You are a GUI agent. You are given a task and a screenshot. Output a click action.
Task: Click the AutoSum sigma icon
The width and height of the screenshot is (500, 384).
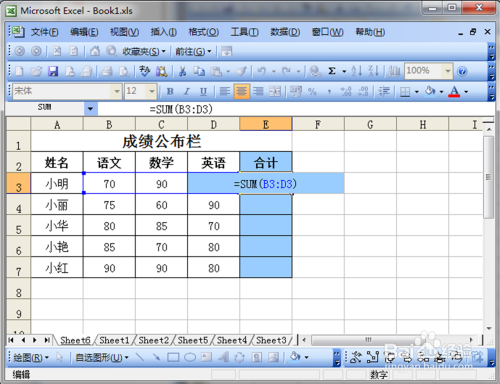332,71
